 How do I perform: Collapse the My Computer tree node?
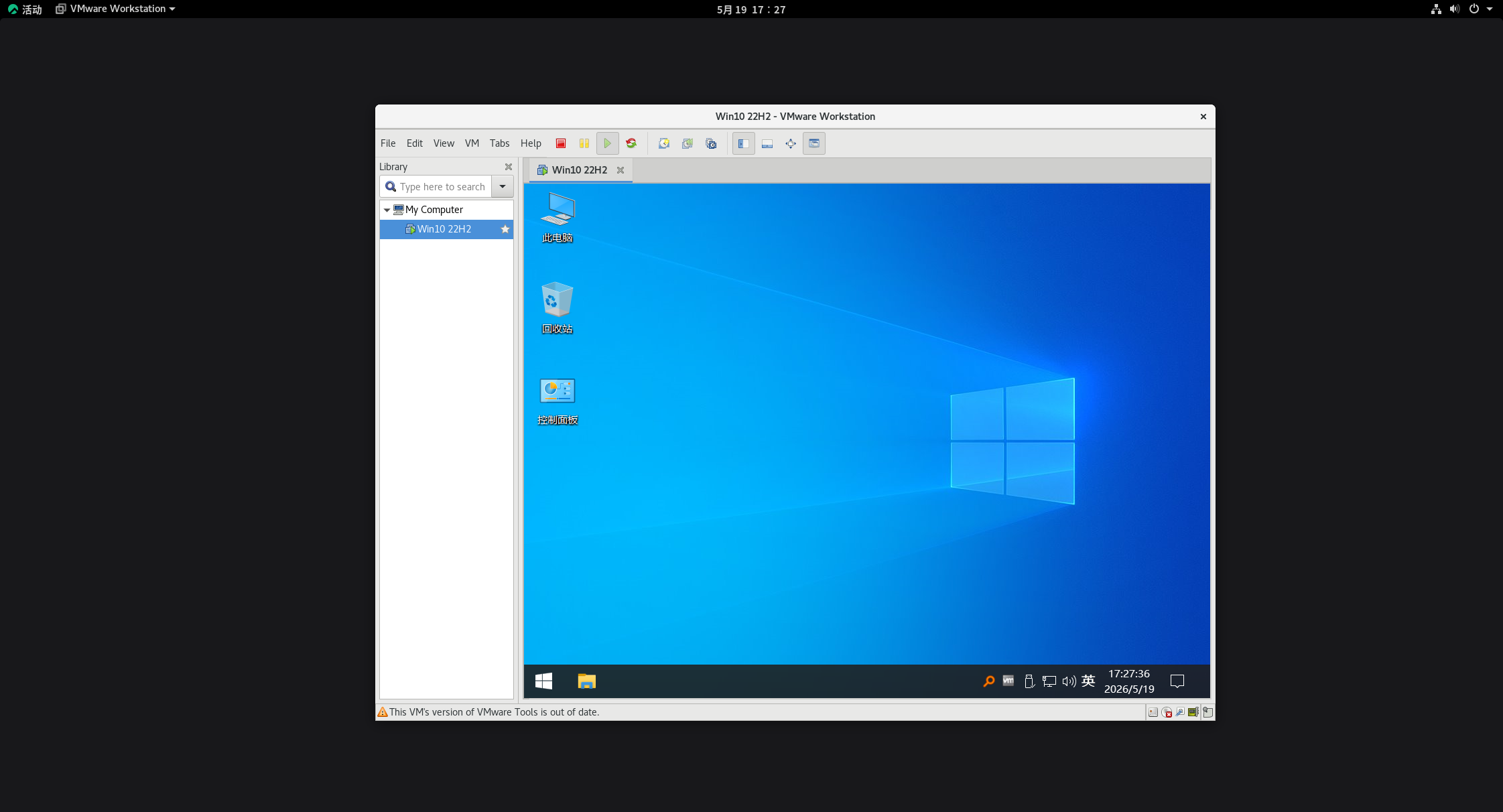(387, 210)
